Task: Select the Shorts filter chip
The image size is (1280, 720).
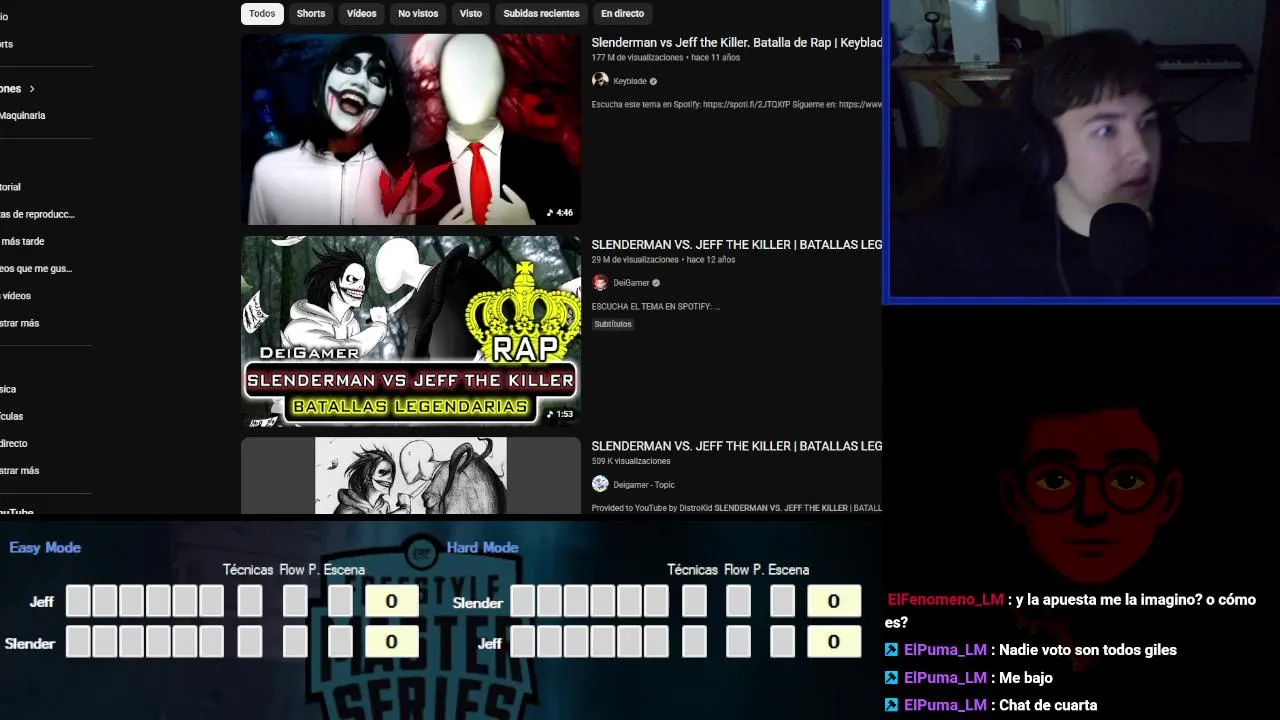Action: click(311, 13)
